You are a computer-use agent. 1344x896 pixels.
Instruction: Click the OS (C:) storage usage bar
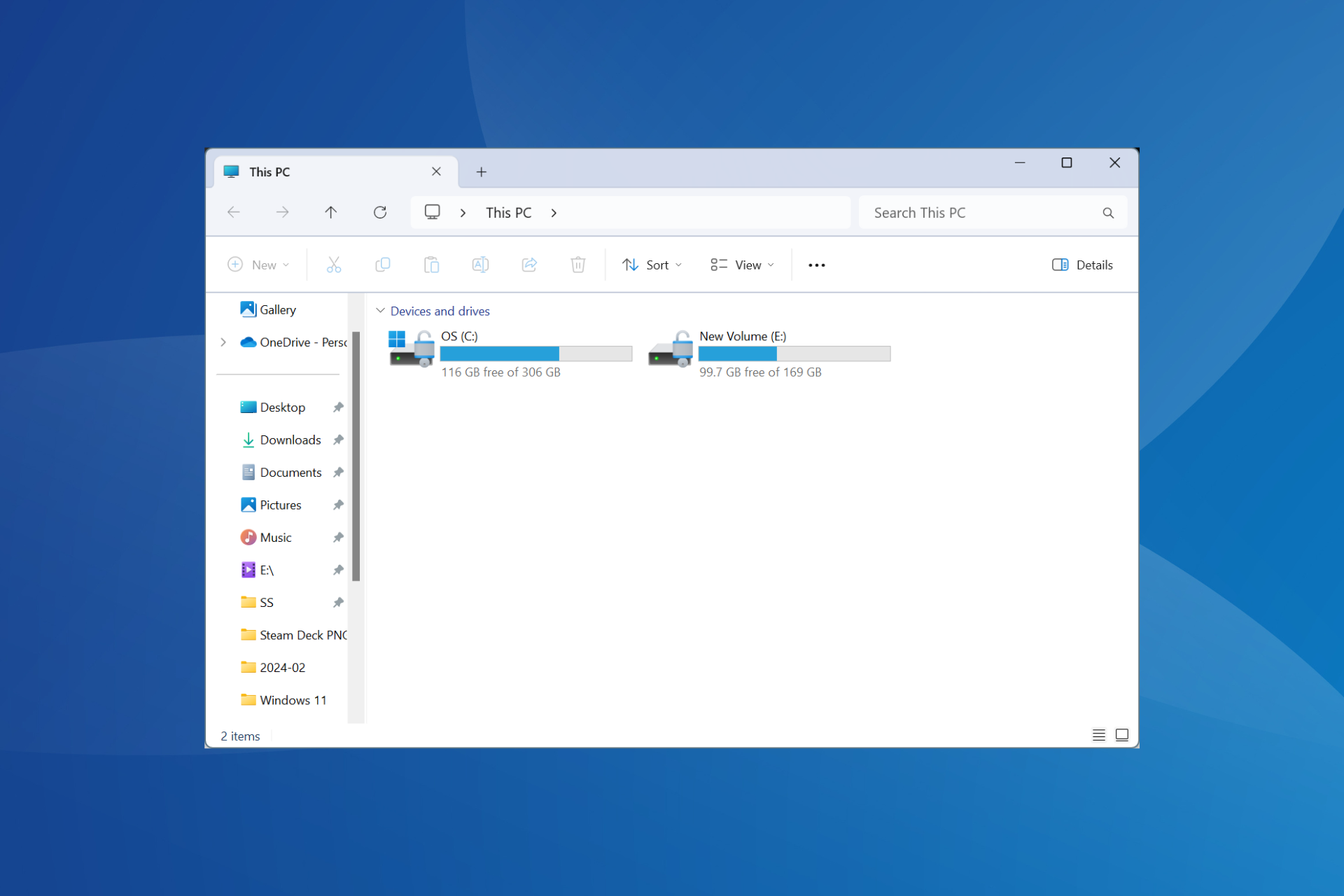536,353
